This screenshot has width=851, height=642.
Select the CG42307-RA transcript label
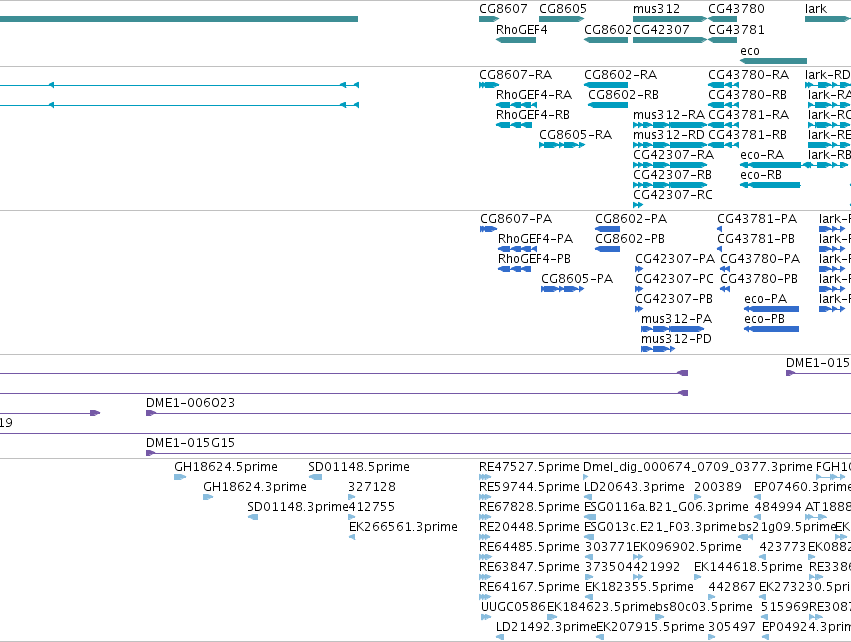tap(674, 155)
